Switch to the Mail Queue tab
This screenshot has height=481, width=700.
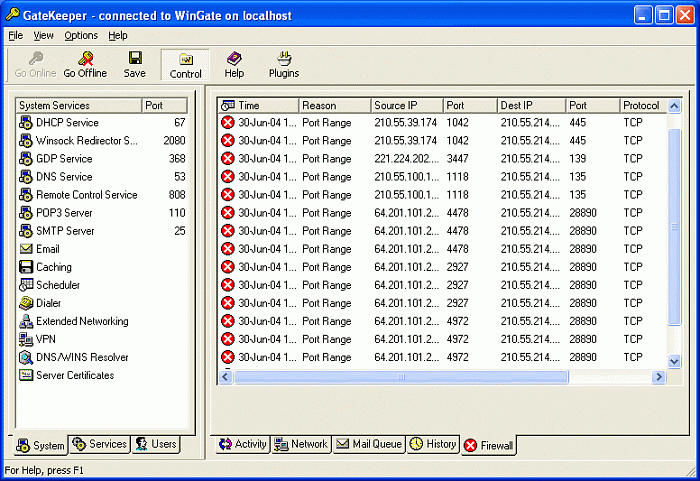tap(369, 444)
